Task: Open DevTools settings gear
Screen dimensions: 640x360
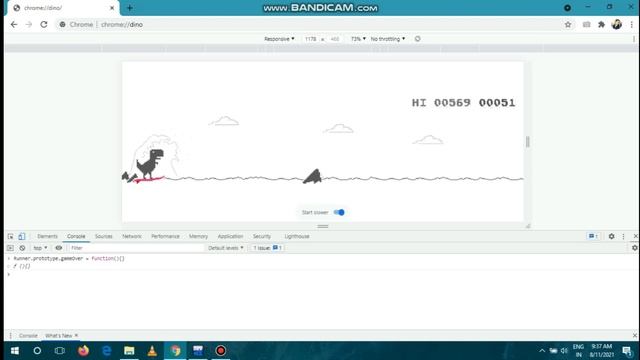Action: click(x=611, y=236)
